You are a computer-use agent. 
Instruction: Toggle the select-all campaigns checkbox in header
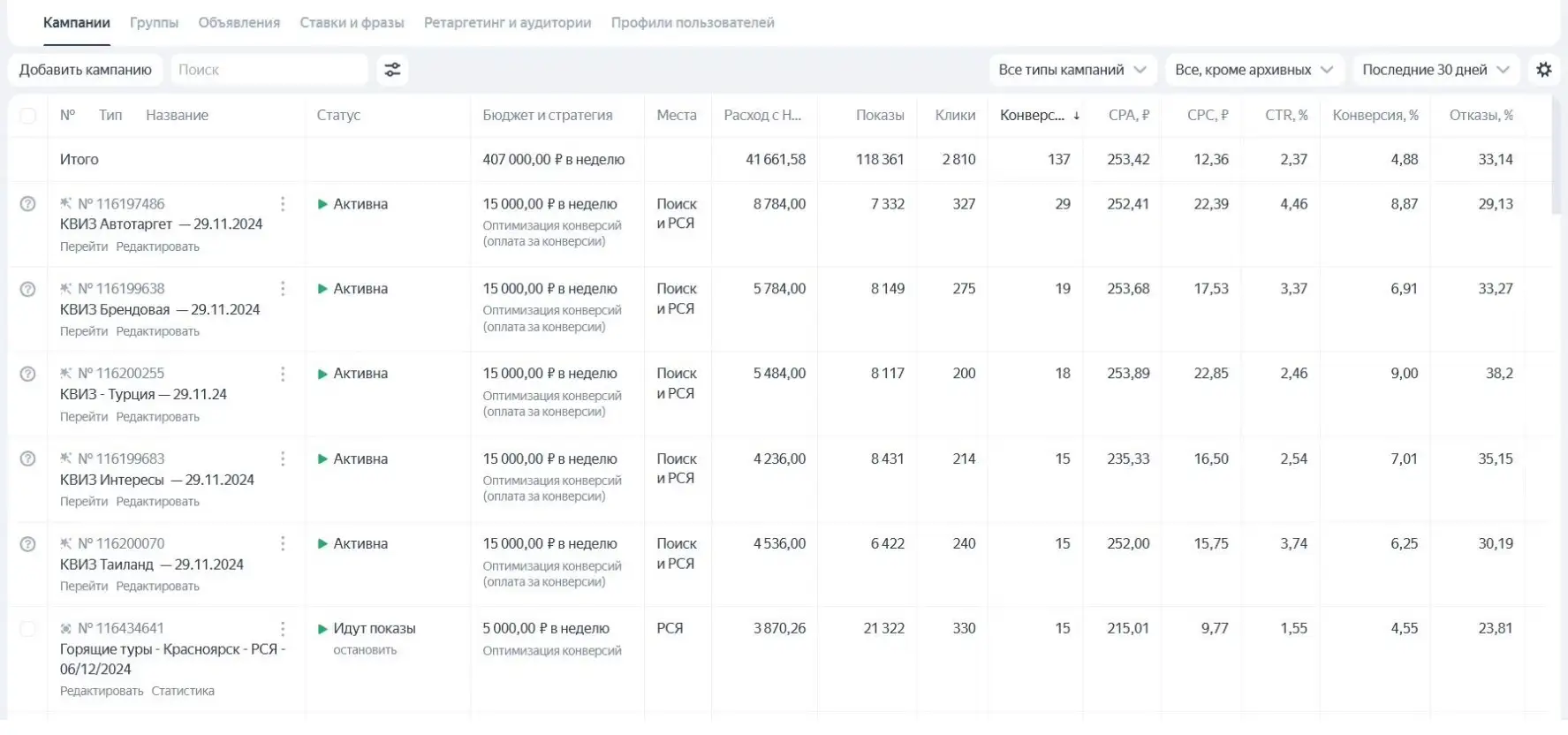pos(28,116)
